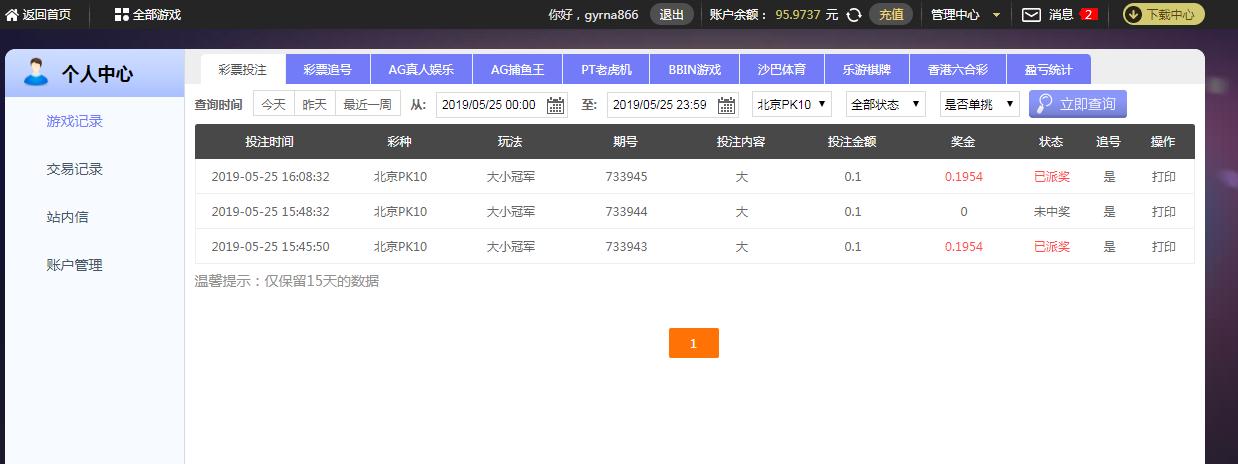Screen dimensions: 1238x464
Task: Open calendar icon for start date
Action: click(x=556, y=105)
